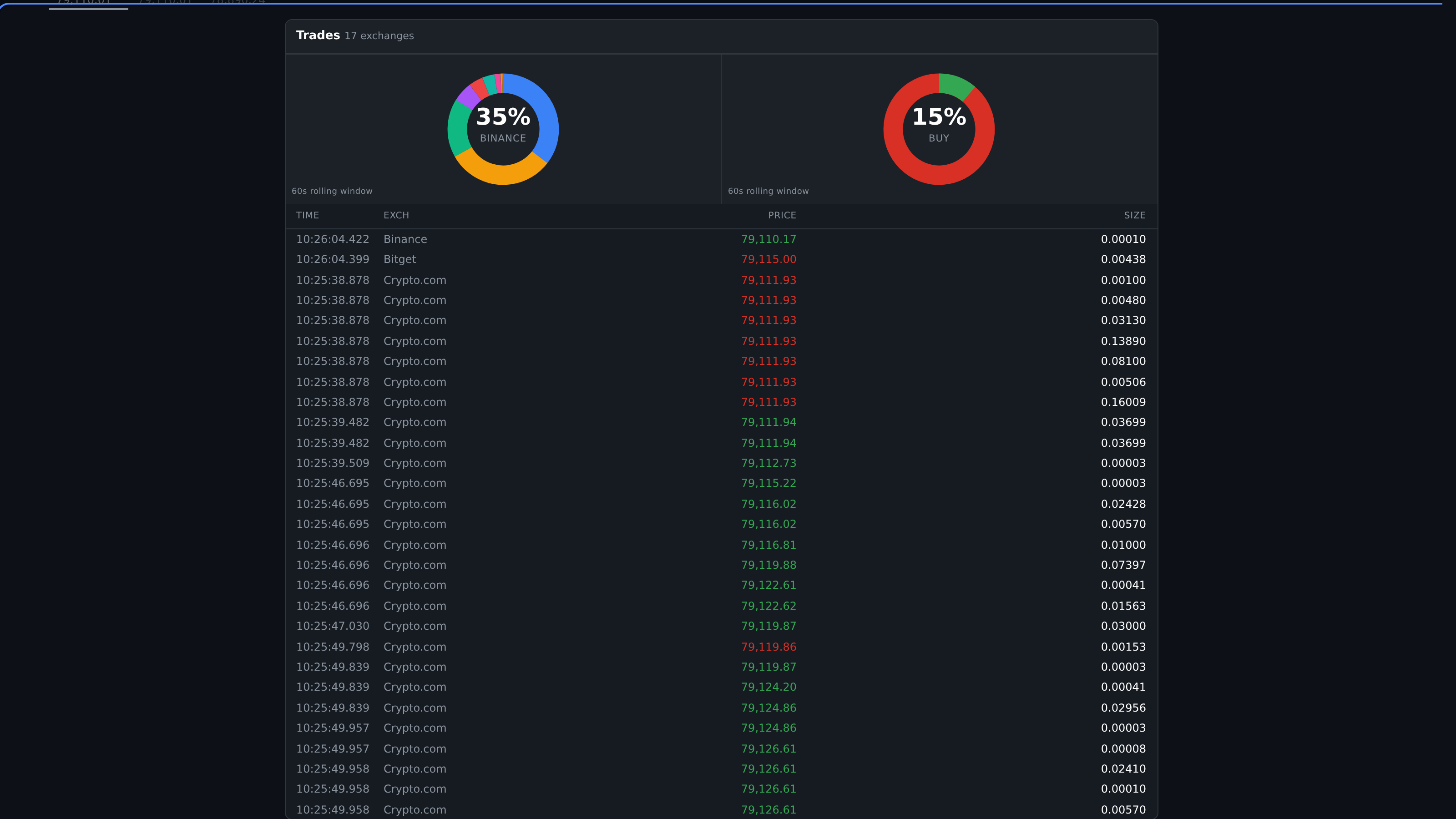This screenshot has width=1456, height=819.
Task: Select the Binance trade row at 10:26:04.422
Action: 721,239
